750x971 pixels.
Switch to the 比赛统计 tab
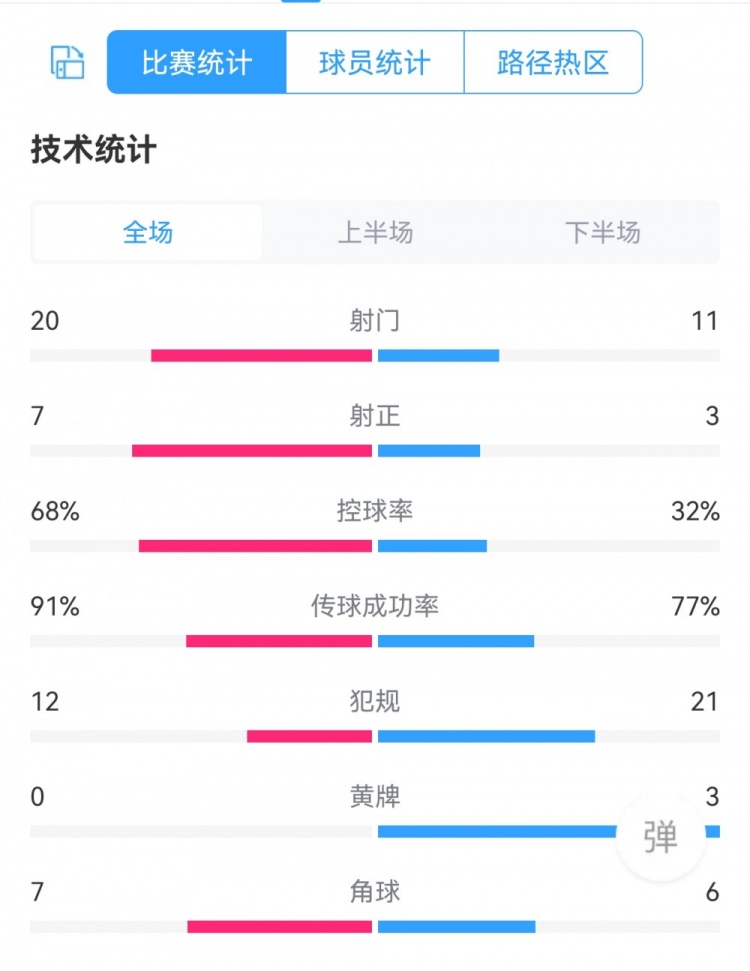[197, 63]
